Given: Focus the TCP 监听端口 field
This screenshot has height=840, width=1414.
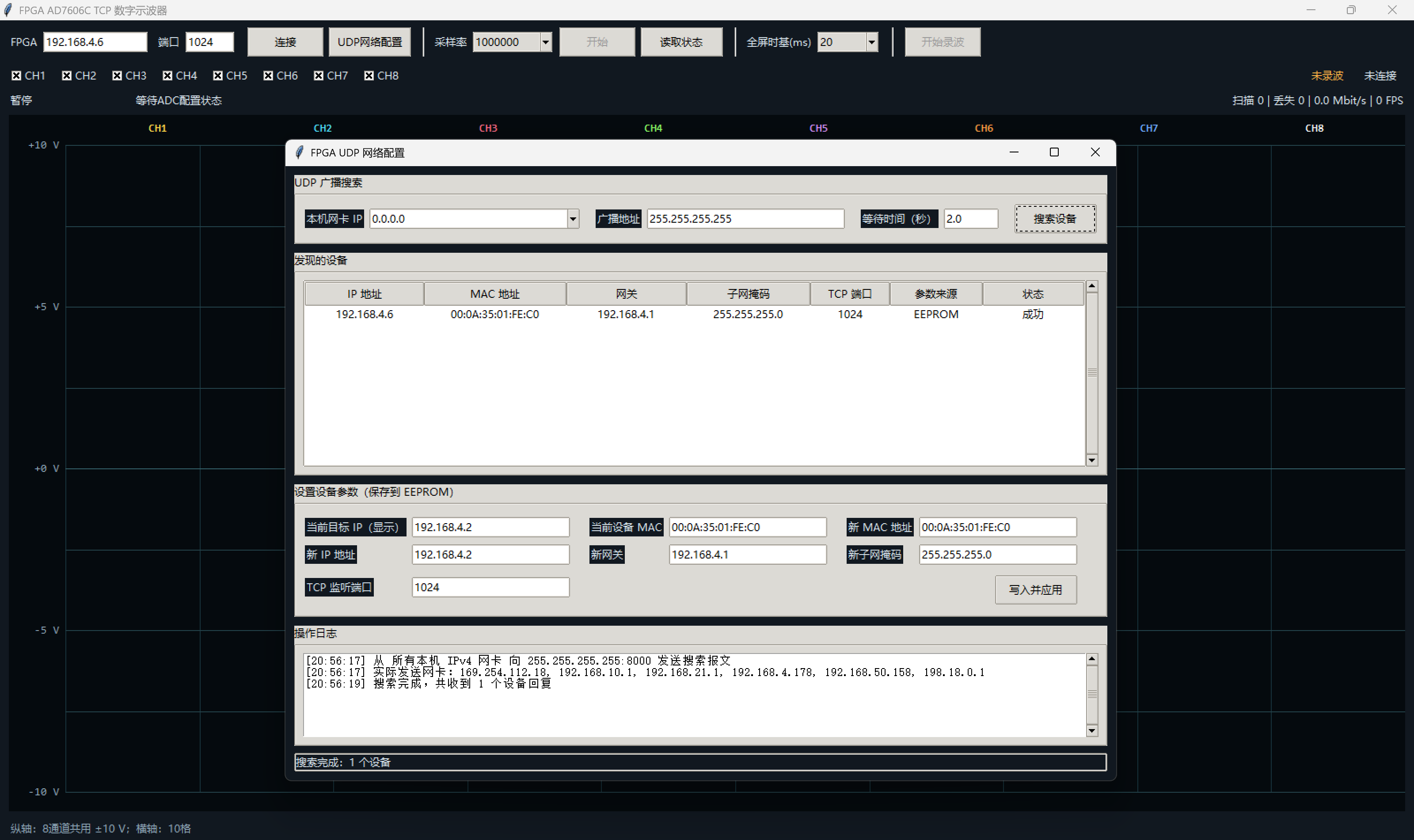Looking at the screenshot, I should pyautogui.click(x=491, y=587).
